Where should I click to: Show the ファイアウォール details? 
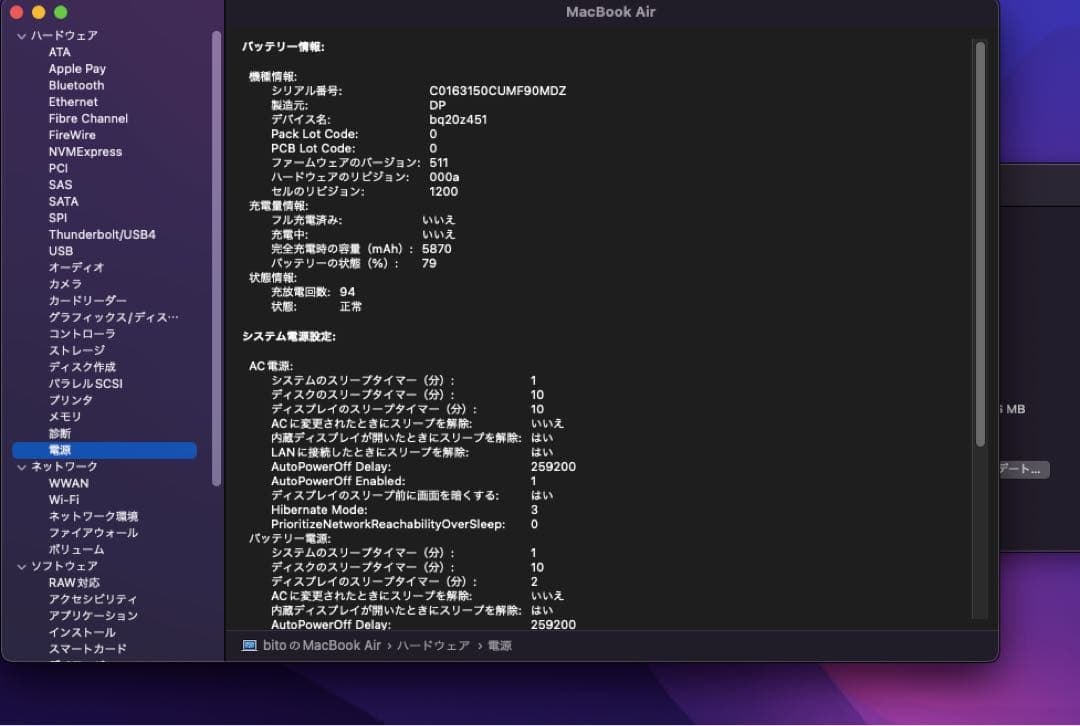(93, 533)
